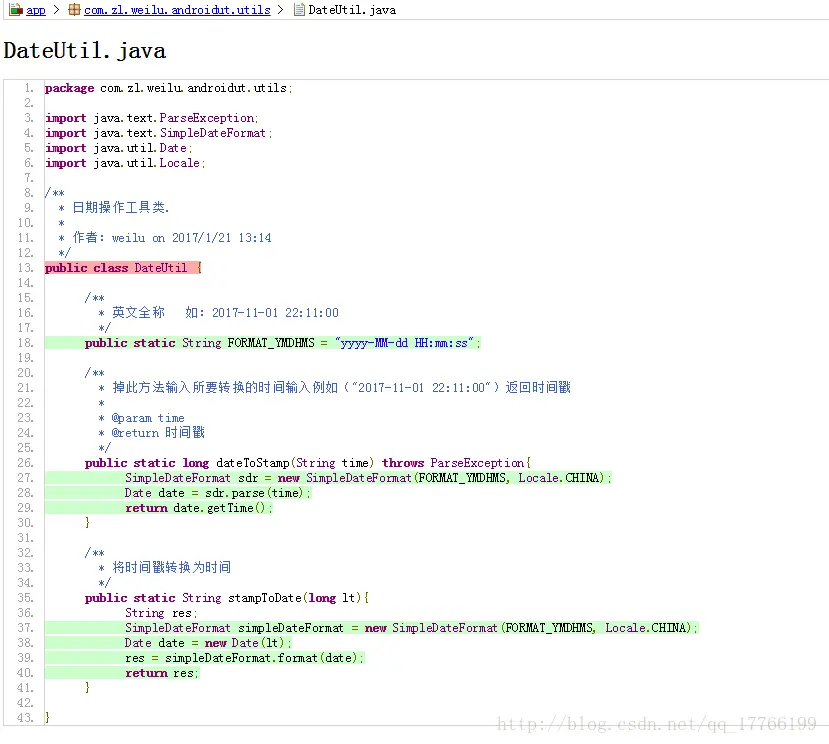Click stampToDate method signature line
829x744 pixels.
227,598
